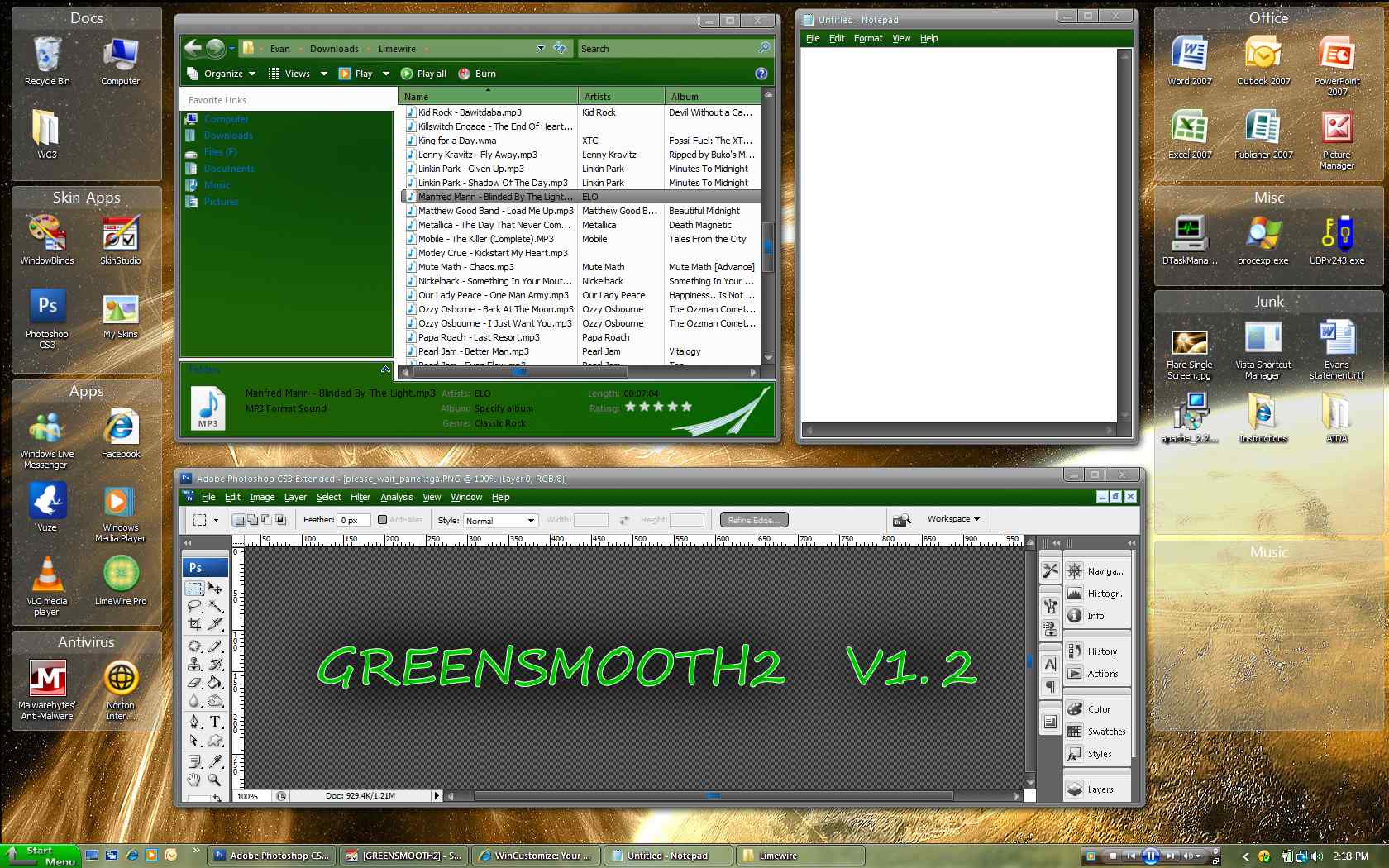1389x868 pixels.
Task: Click the Photoshop canvas horizontal scrollbar thumb
Action: coord(714,796)
